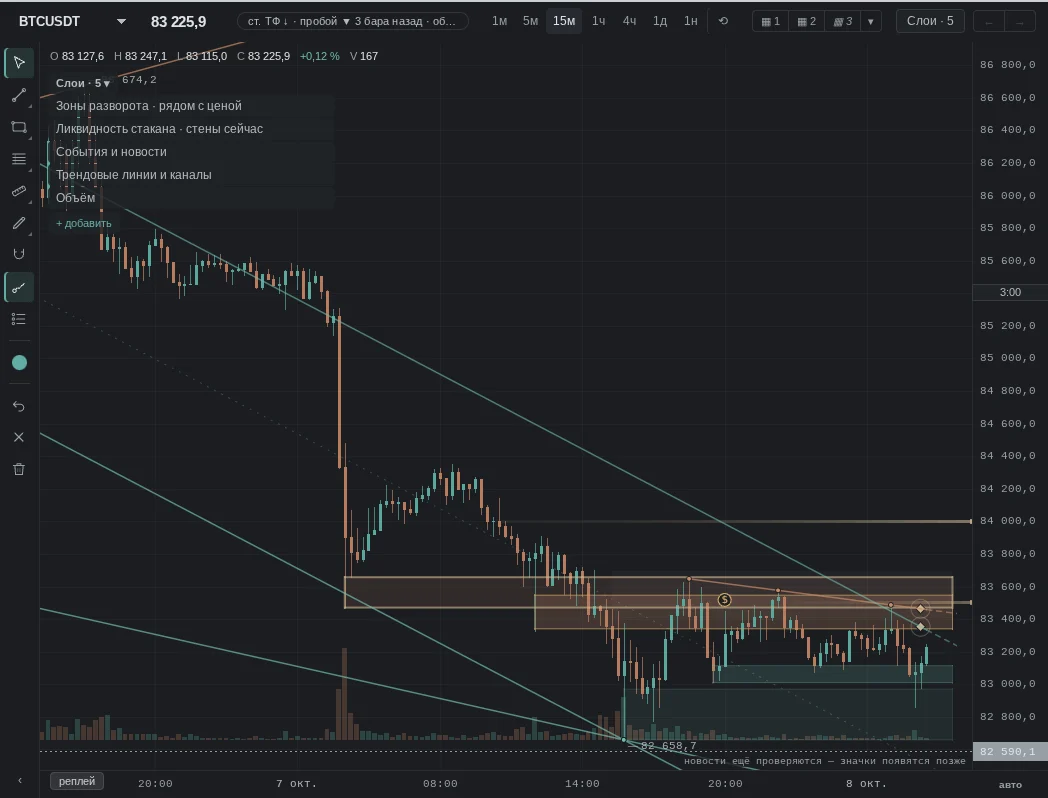The width and height of the screenshot is (1048, 798).
Task: Switch to the 4ч timeframe
Action: coord(630,21)
